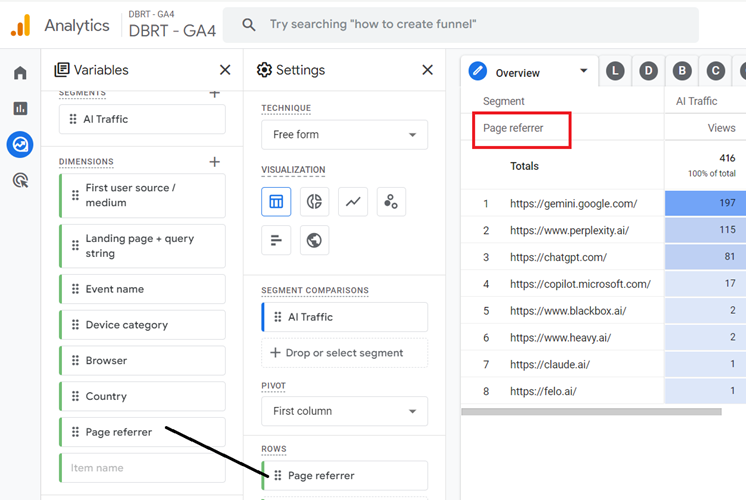The width and height of the screenshot is (746, 500).
Task: Open the Reports bar-chart icon in the sidebar
Action: pyautogui.click(x=20, y=108)
